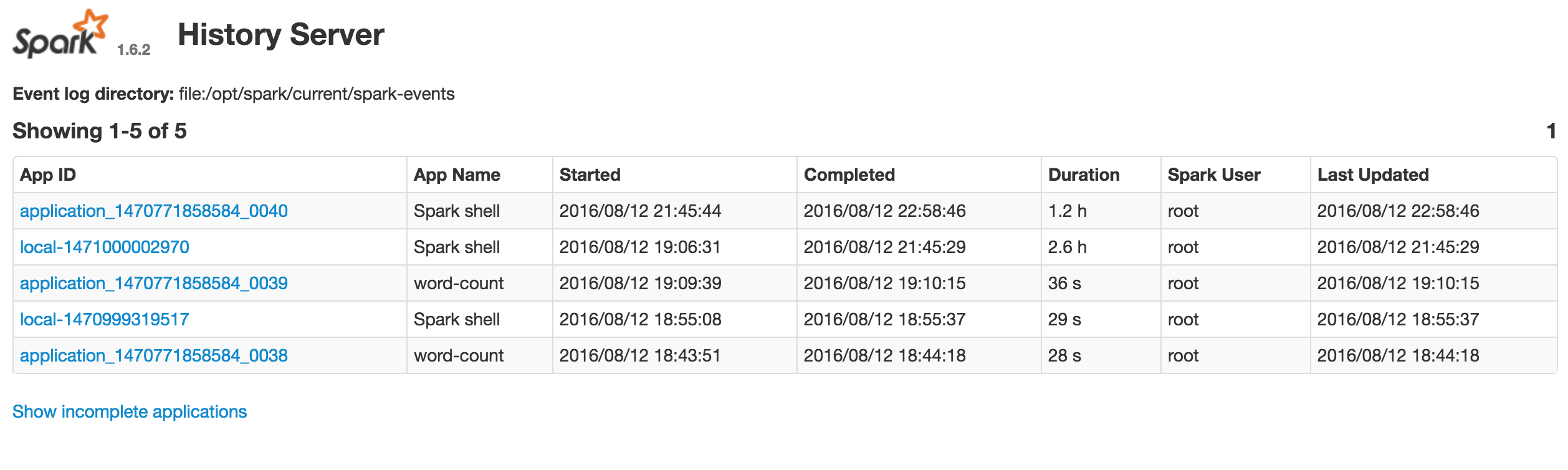This screenshot has width=1568, height=470.
Task: Click the Spark version 1.6.2 label
Action: point(134,50)
